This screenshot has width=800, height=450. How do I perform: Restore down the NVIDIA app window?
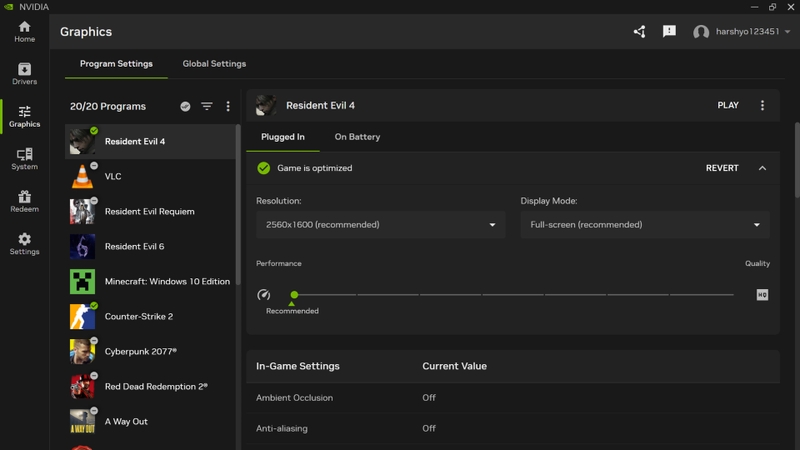coord(772,7)
